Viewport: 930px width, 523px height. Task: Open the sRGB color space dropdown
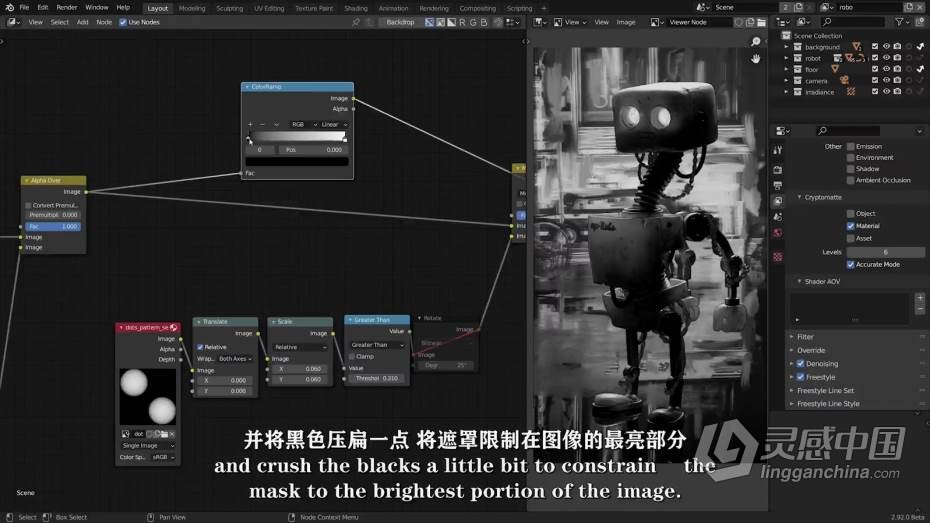click(x=164, y=457)
